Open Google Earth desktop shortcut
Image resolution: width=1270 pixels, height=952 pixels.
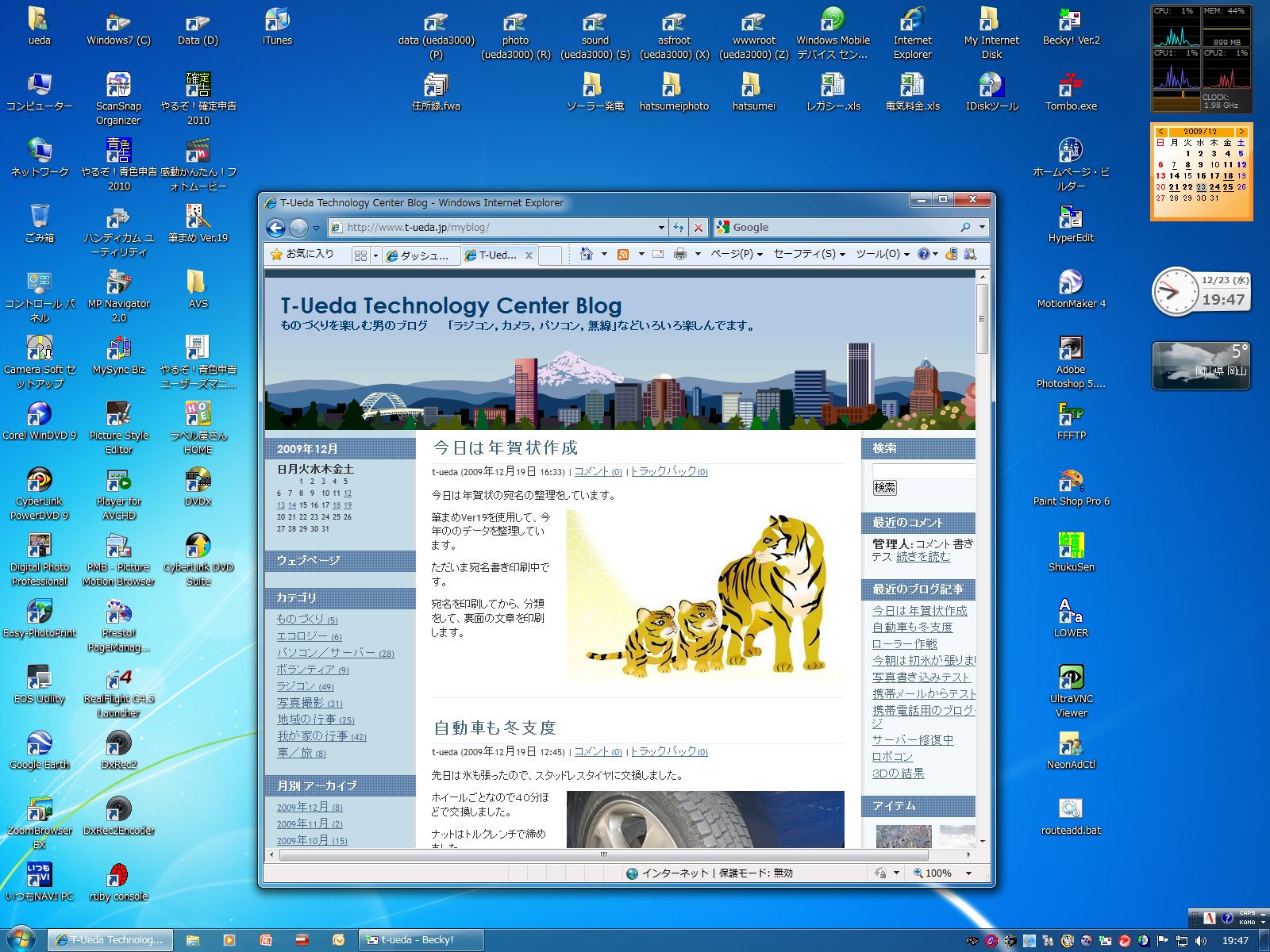tap(39, 750)
